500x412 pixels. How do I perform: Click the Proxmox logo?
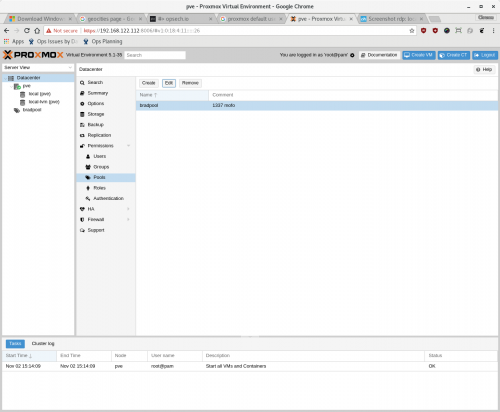33,55
